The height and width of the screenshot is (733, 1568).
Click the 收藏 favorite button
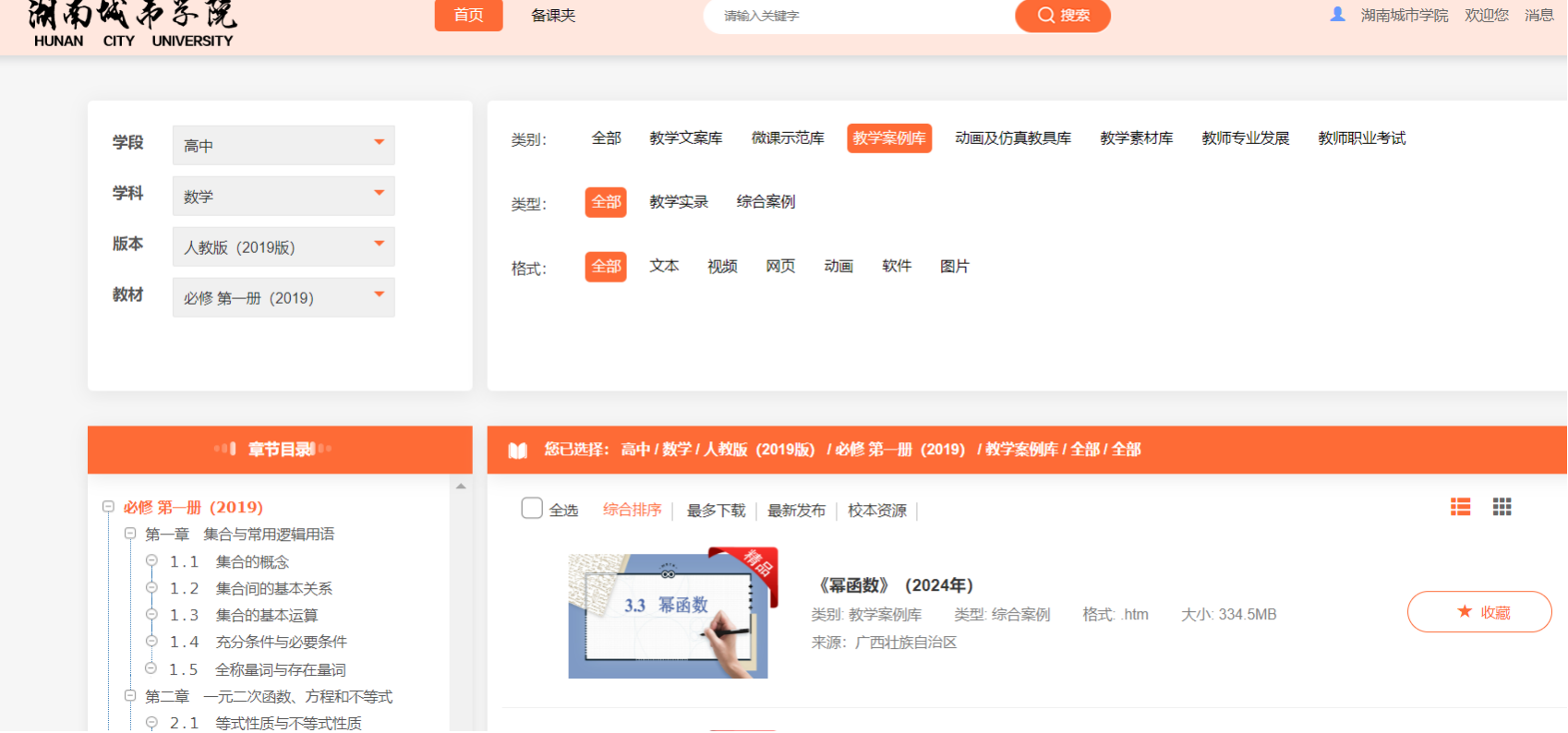[x=1479, y=612]
